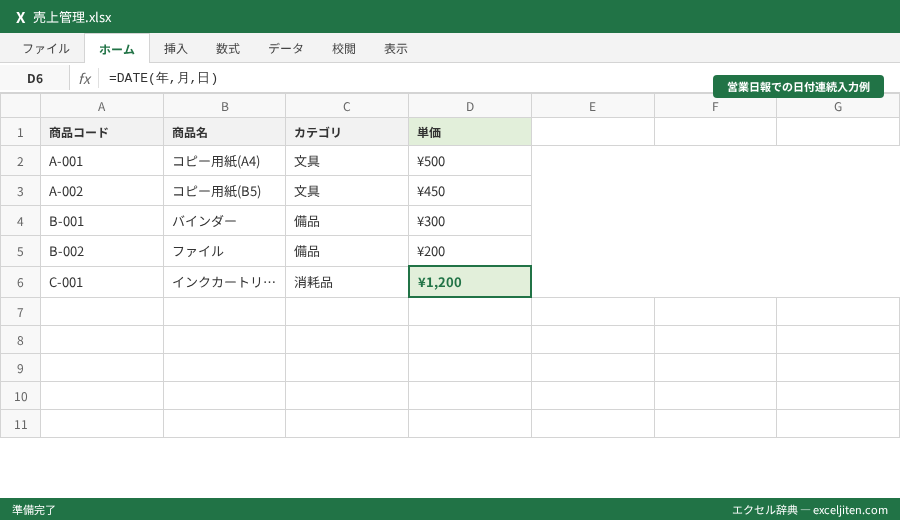
Task: Click the エクセル辞典 exceljiten.com footer text
Action: click(810, 510)
